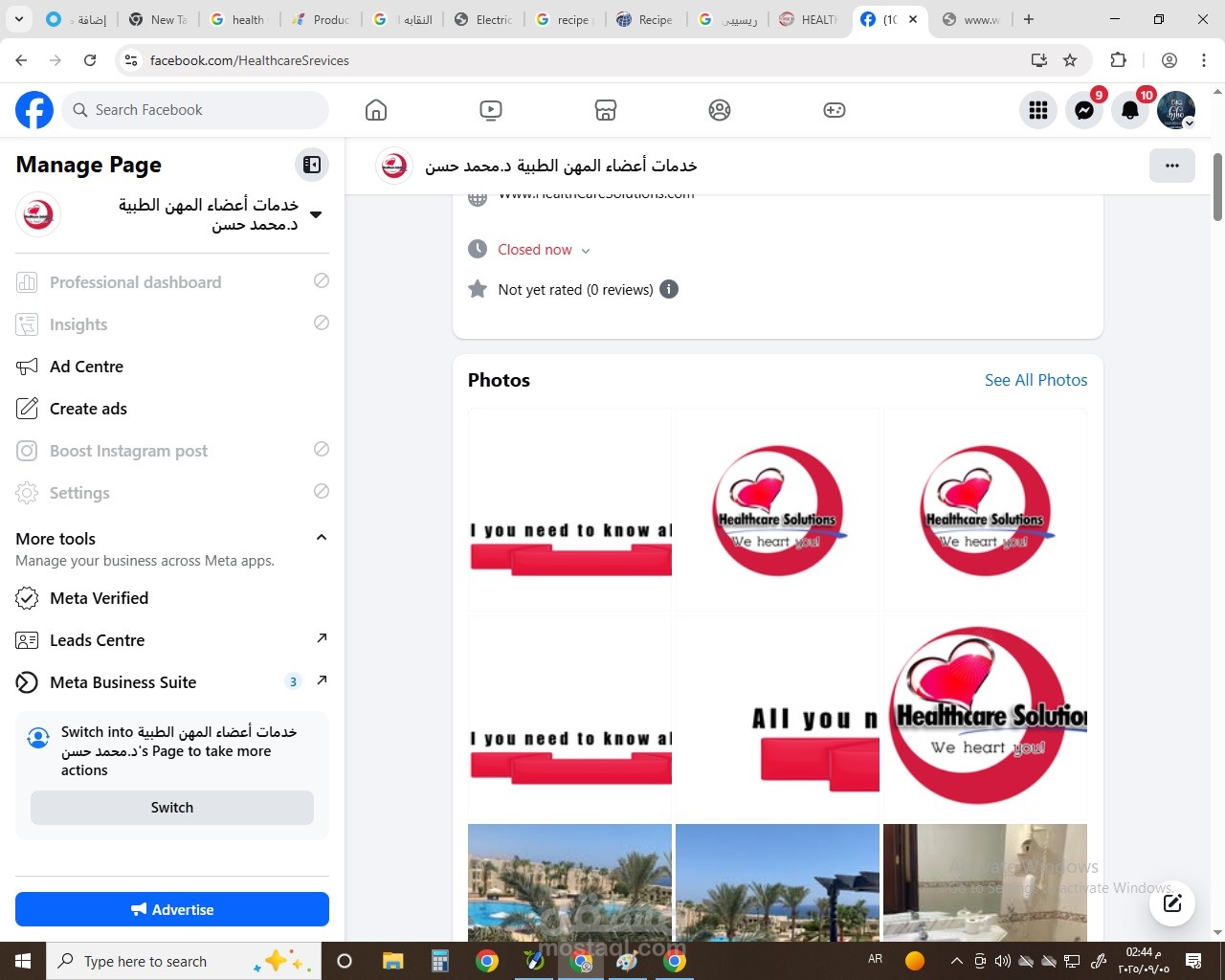The image size is (1225, 980).
Task: Open volume control in system tray
Action: (1002, 961)
